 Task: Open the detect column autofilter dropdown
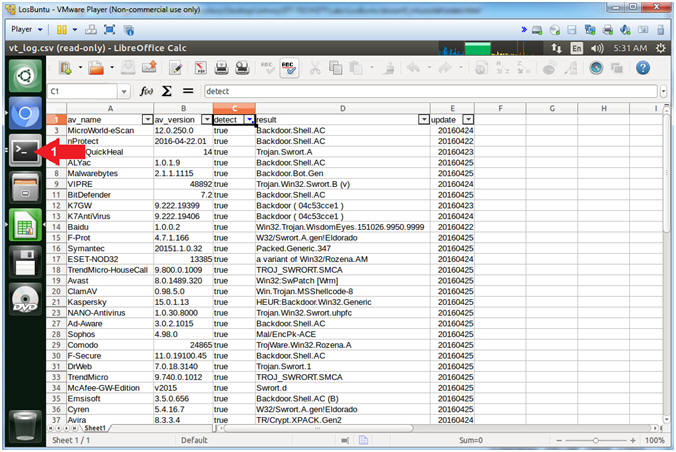coord(250,119)
